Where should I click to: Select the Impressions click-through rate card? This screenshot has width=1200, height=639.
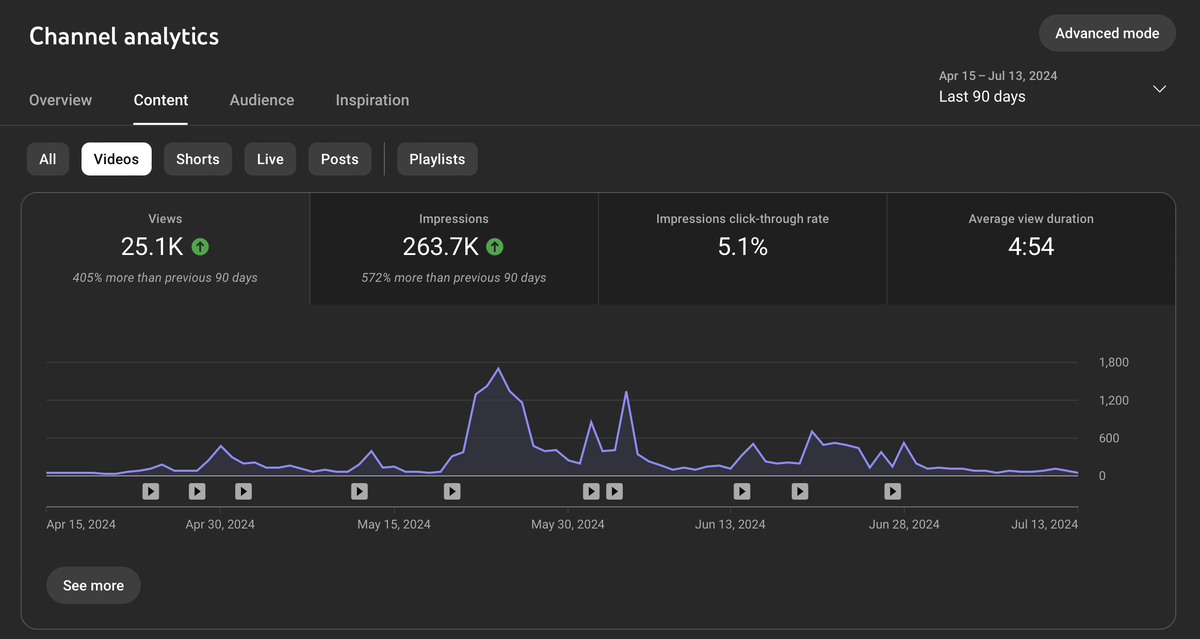pyautogui.click(x=742, y=249)
